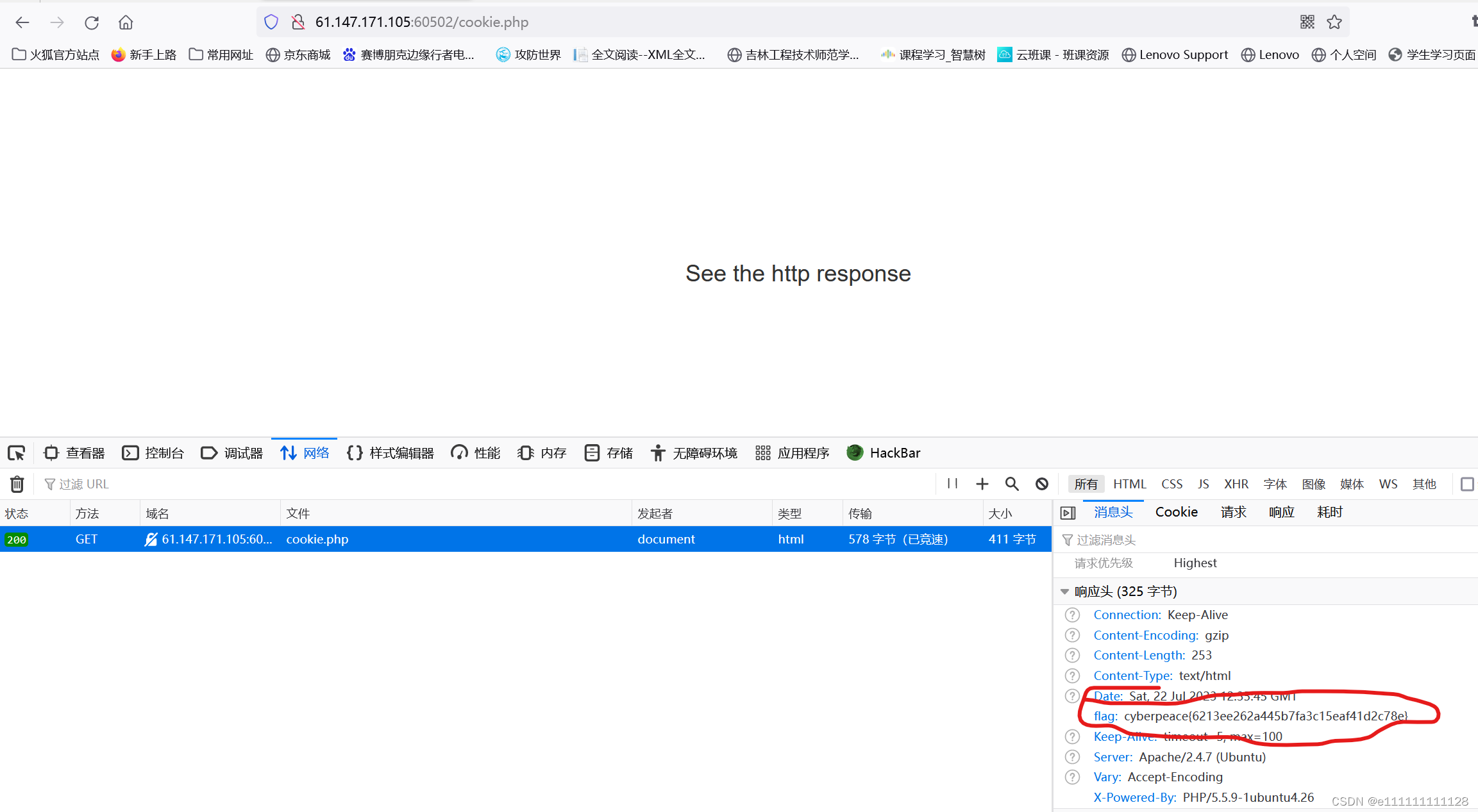Clear all network requests with trash icon
Image resolution: width=1478 pixels, height=812 pixels.
[x=17, y=484]
